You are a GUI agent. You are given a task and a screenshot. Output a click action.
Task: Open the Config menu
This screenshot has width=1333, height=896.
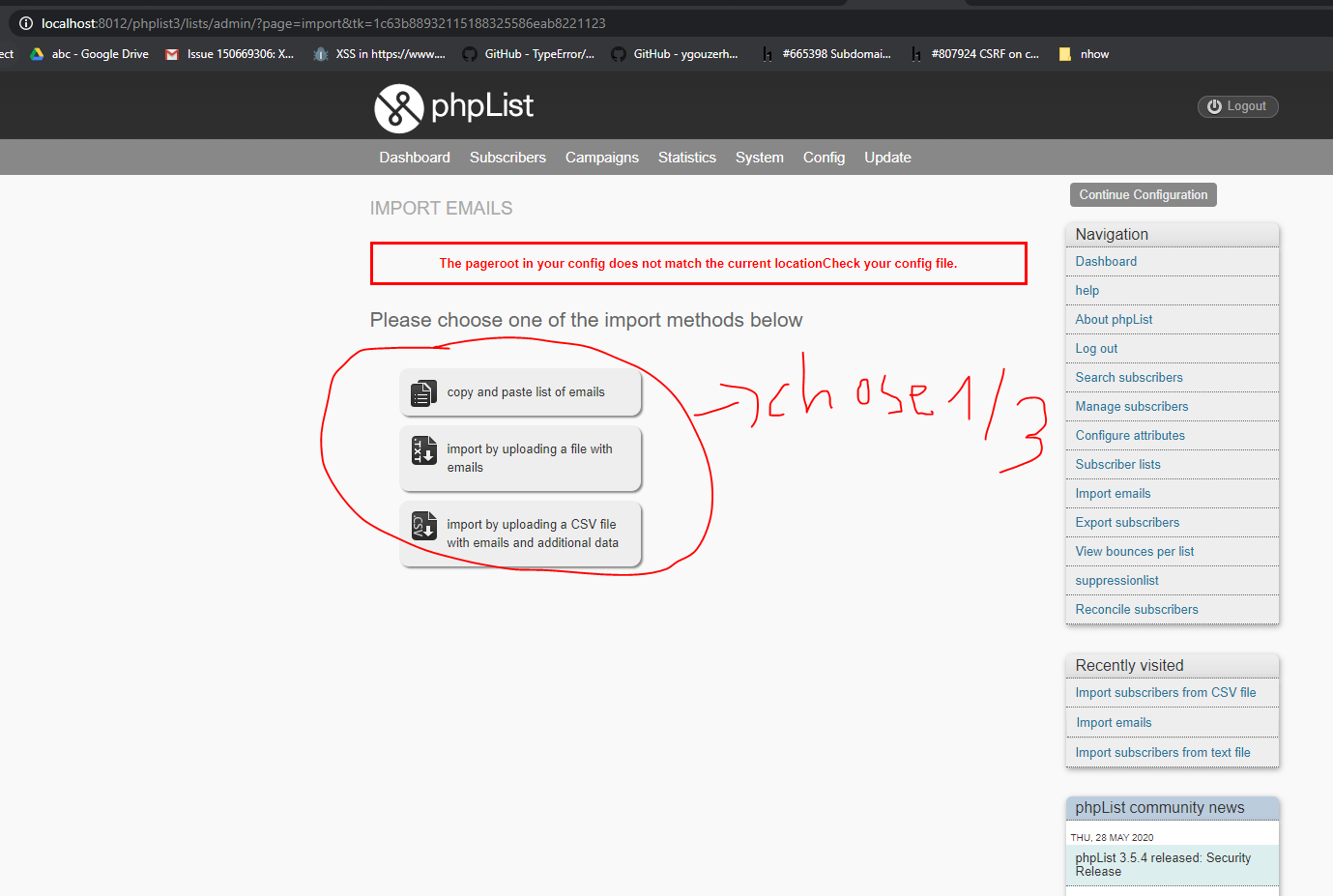click(x=824, y=158)
